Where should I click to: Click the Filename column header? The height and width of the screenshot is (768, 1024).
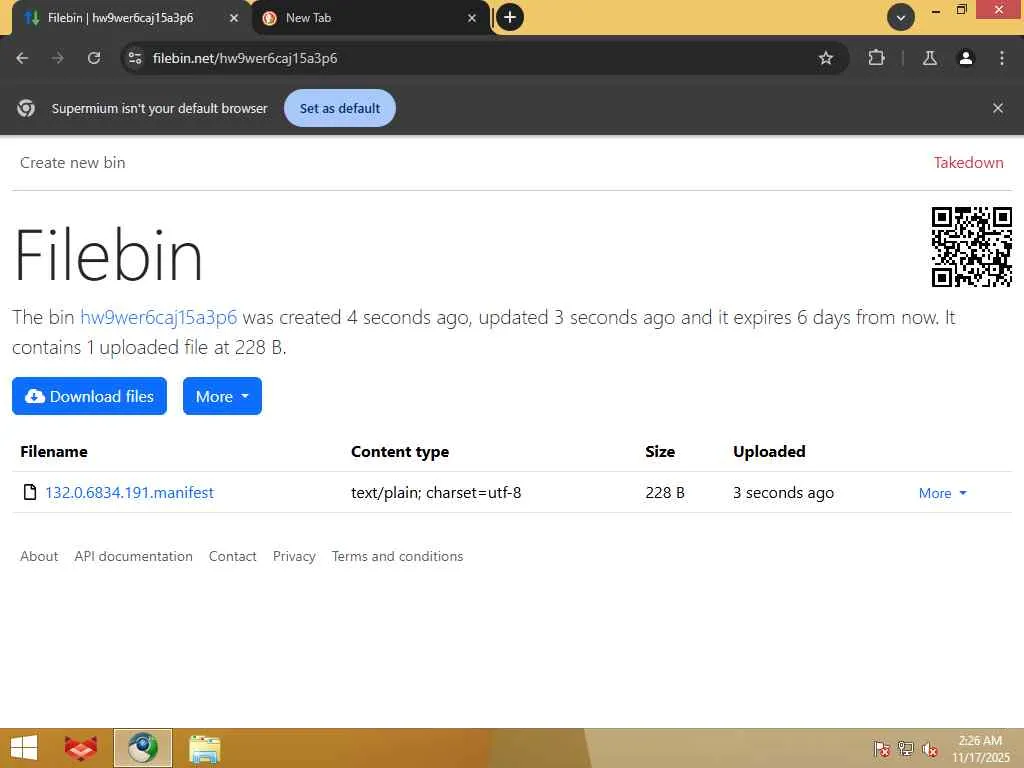tap(54, 451)
